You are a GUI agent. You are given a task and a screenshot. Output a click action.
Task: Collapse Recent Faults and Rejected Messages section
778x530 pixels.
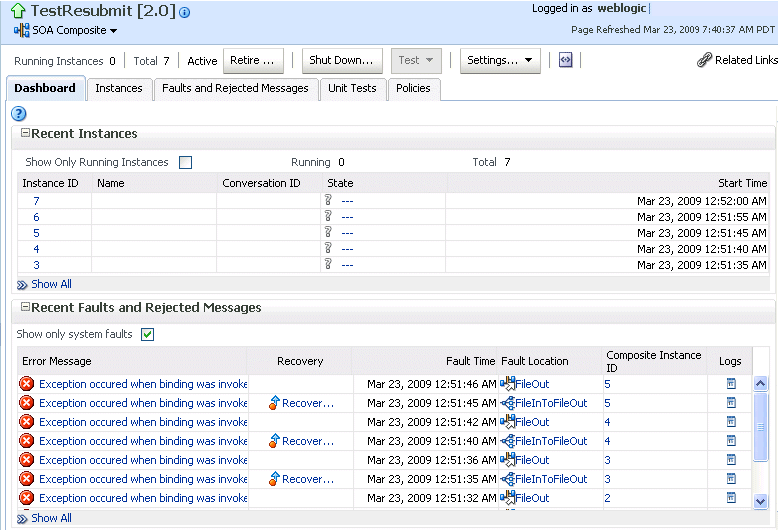(25, 307)
